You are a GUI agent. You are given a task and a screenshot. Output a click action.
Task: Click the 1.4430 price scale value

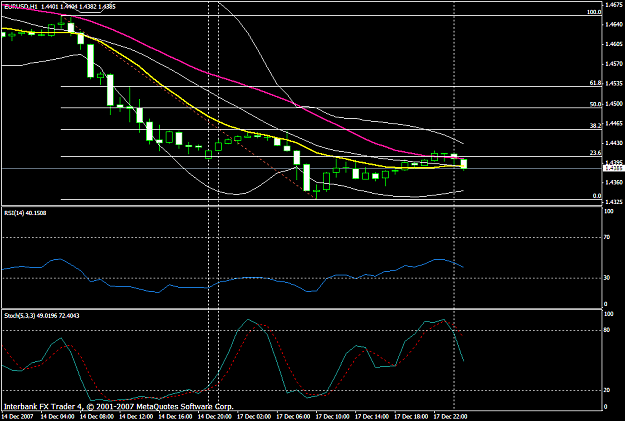point(614,143)
